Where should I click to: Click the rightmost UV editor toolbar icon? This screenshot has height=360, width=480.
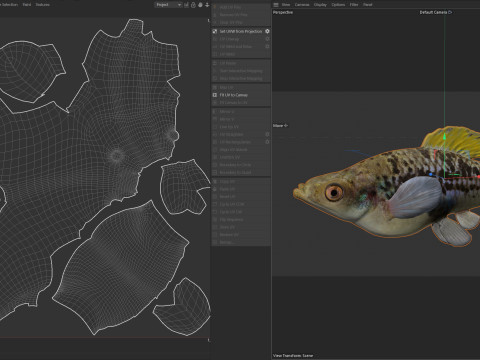tap(207, 5)
